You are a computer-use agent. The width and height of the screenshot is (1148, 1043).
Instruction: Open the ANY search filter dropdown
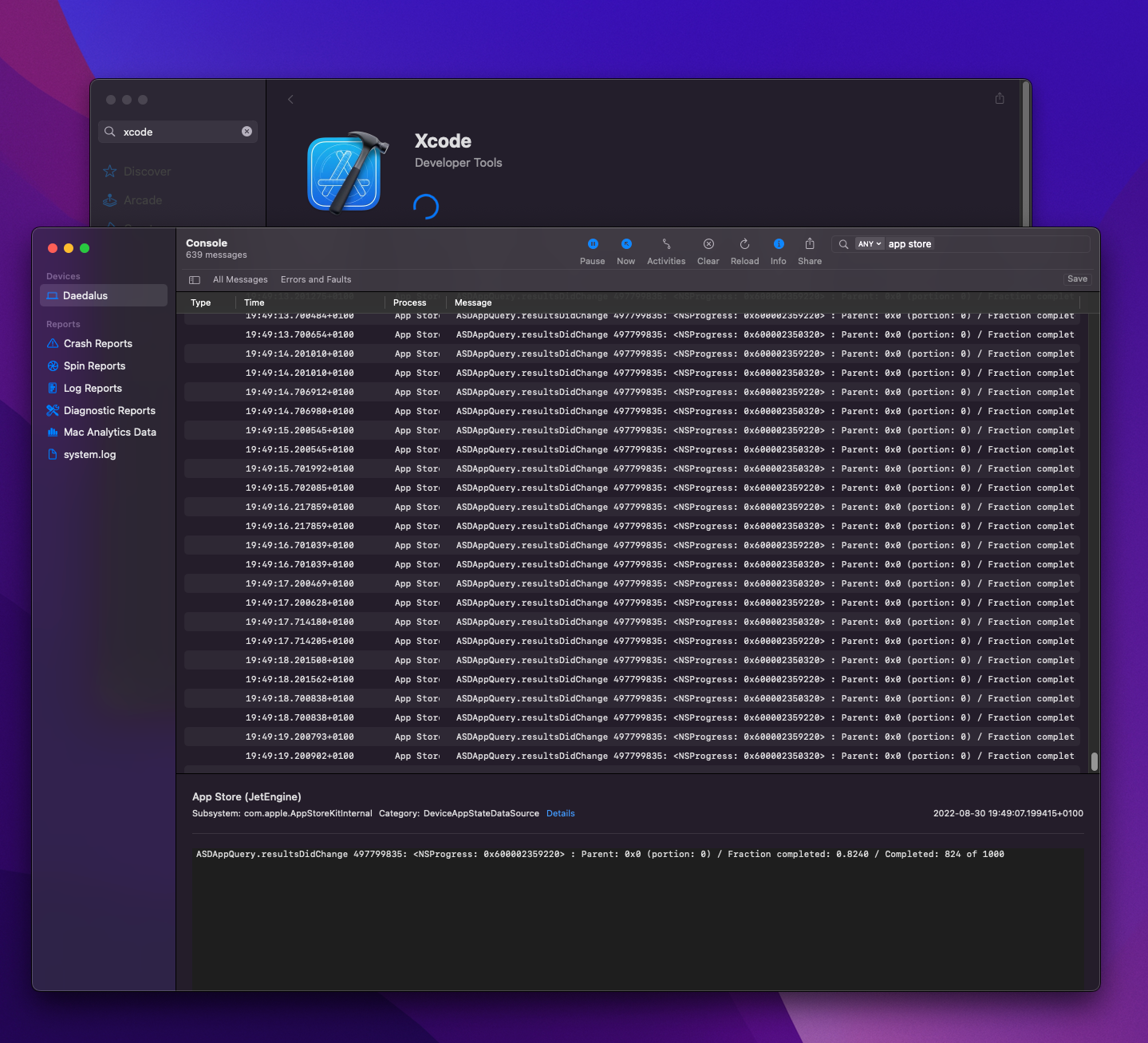(870, 244)
